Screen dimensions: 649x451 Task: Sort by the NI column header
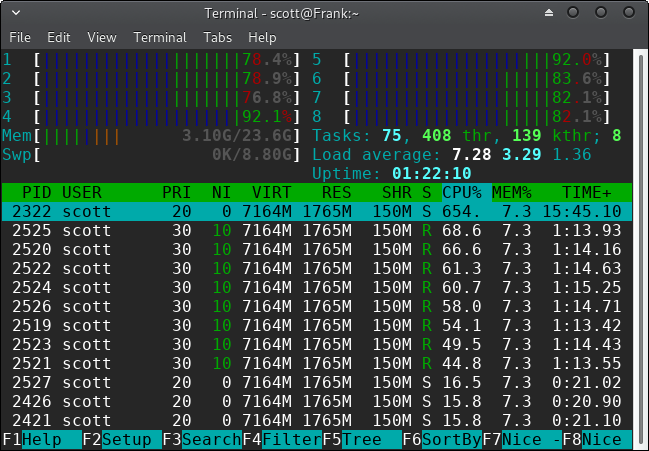coord(221,193)
